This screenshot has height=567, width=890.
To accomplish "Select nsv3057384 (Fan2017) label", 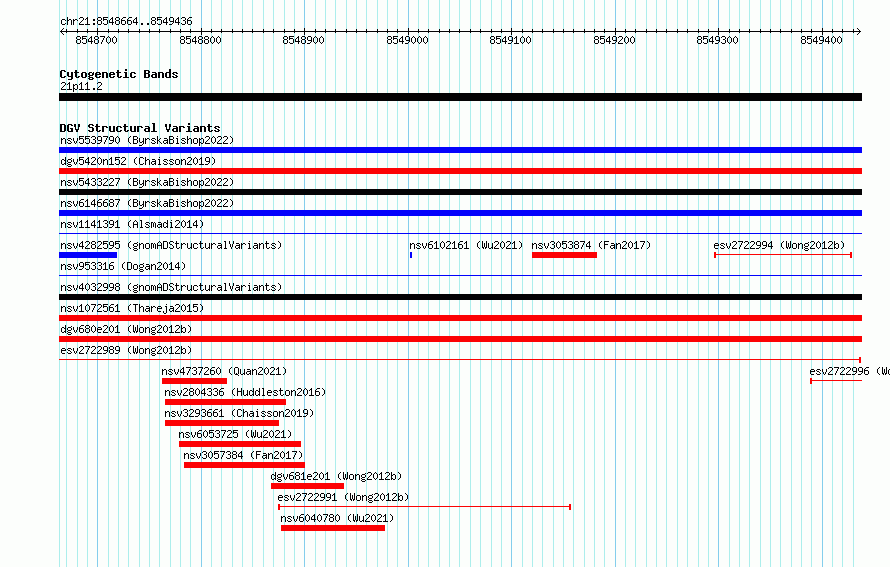I will [x=243, y=455].
